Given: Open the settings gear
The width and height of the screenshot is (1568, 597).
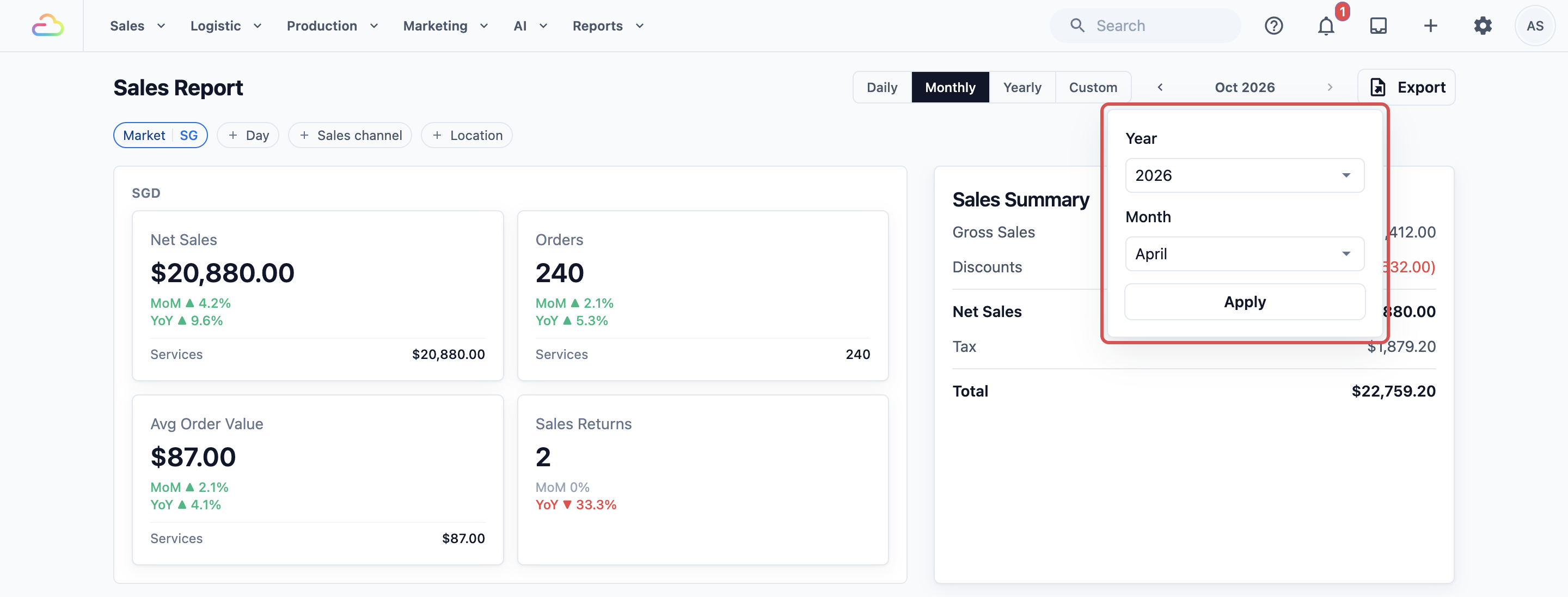Looking at the screenshot, I should (x=1483, y=26).
